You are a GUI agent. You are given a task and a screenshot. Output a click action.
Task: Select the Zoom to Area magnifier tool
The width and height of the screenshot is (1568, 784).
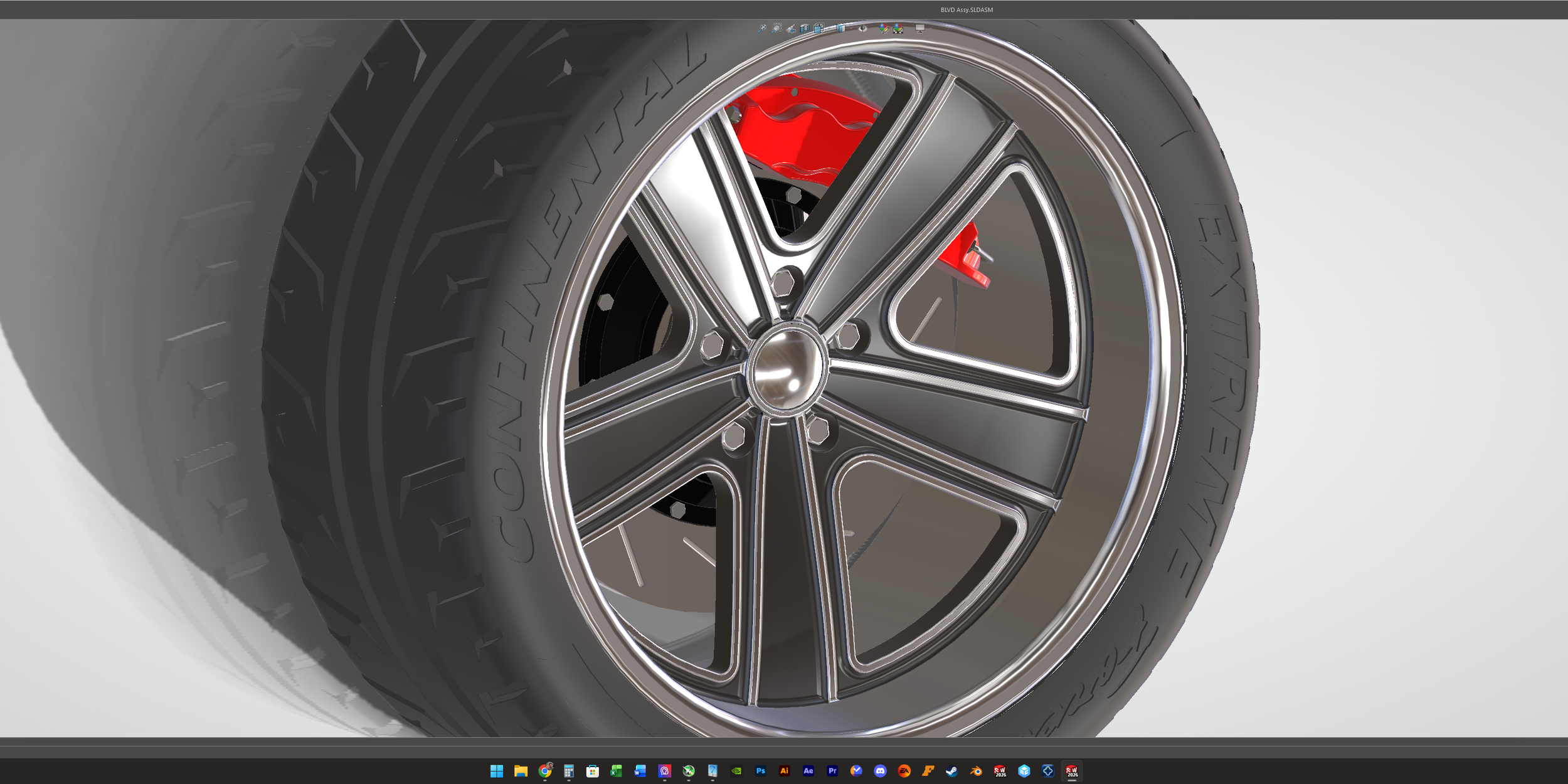coord(776,28)
